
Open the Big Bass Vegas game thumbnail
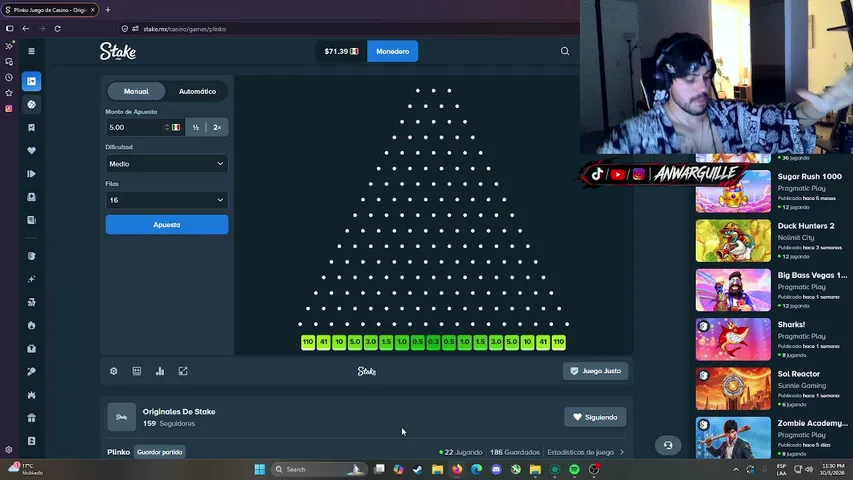733,290
